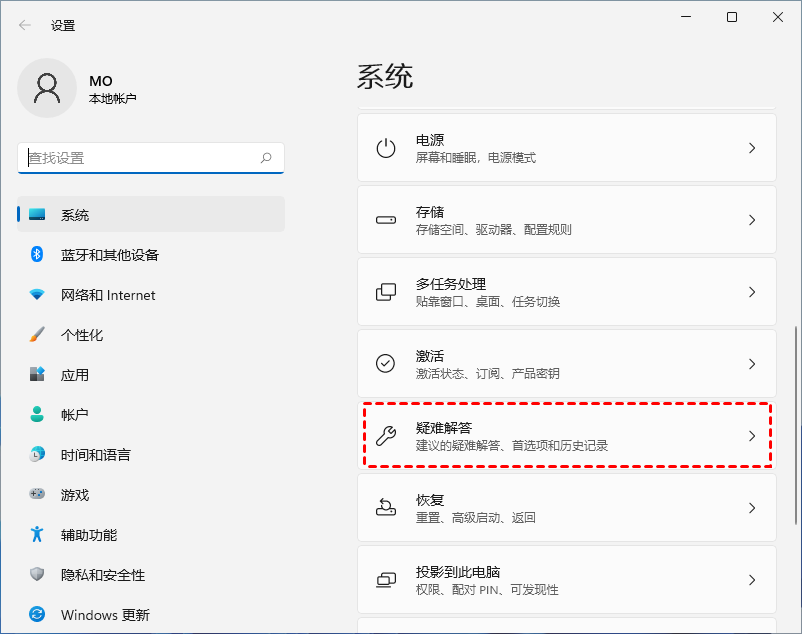Screen dimensions: 802x634
Task: Go back using the arrow button
Action: (x=23, y=25)
